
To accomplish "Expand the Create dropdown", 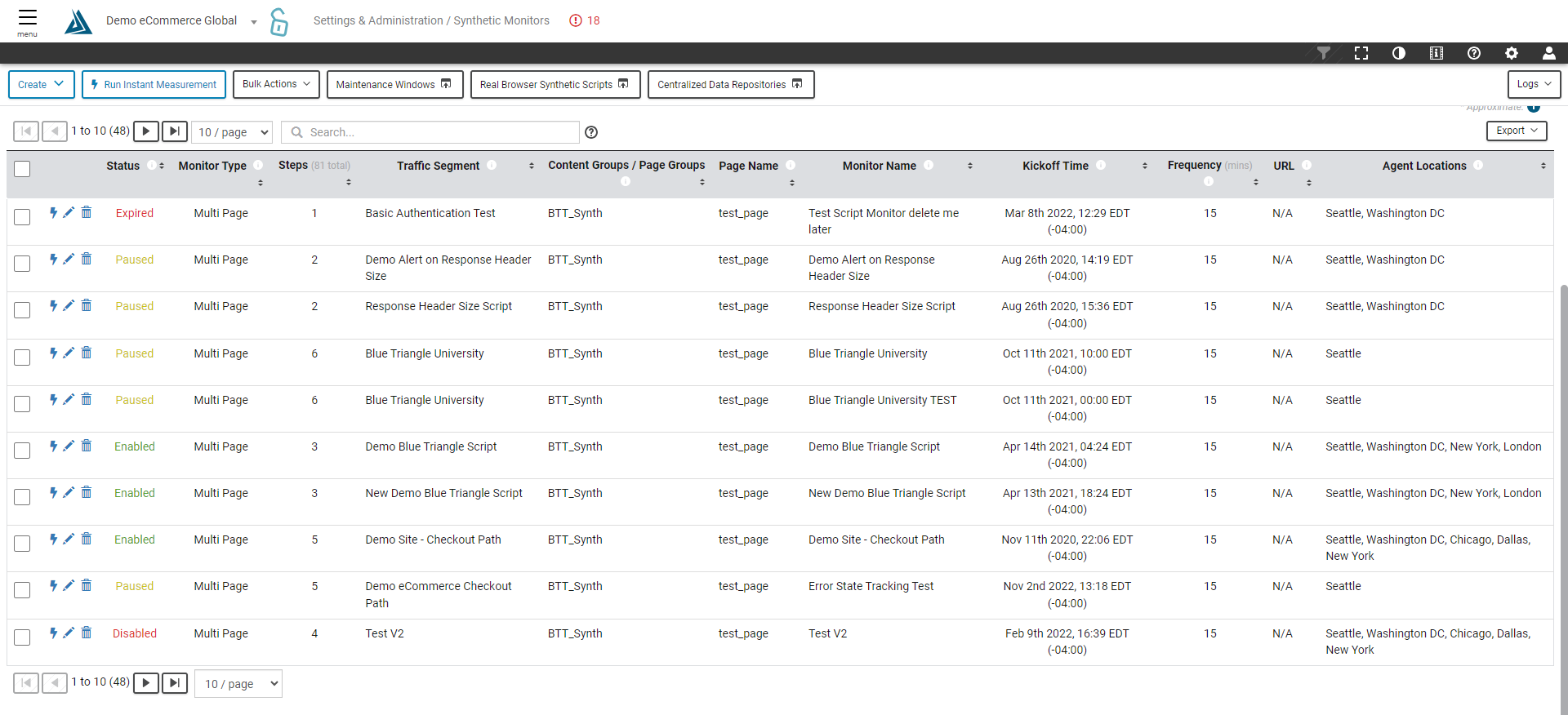I will pos(41,84).
